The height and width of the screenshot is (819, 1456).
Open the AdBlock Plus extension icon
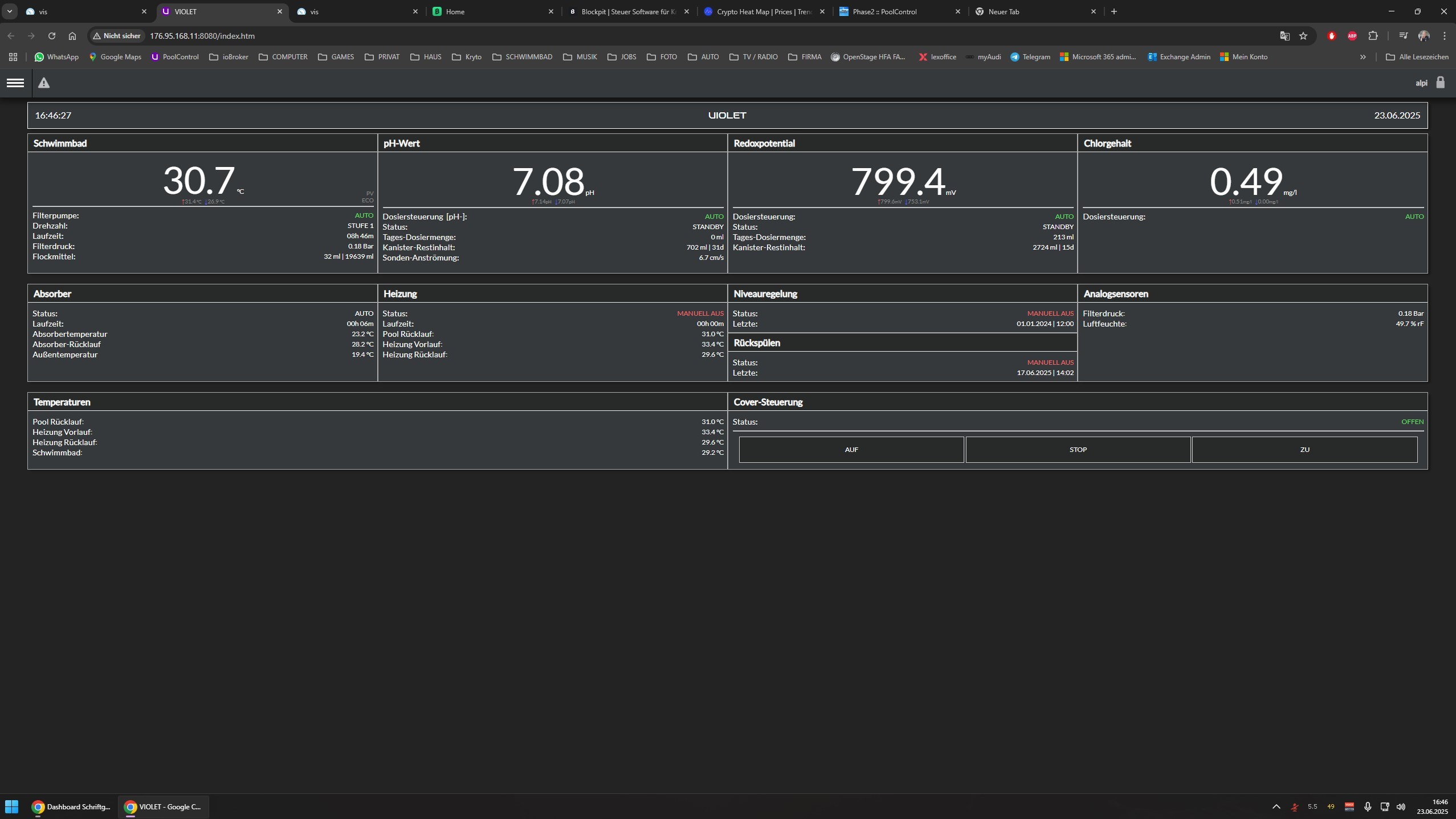1352,36
